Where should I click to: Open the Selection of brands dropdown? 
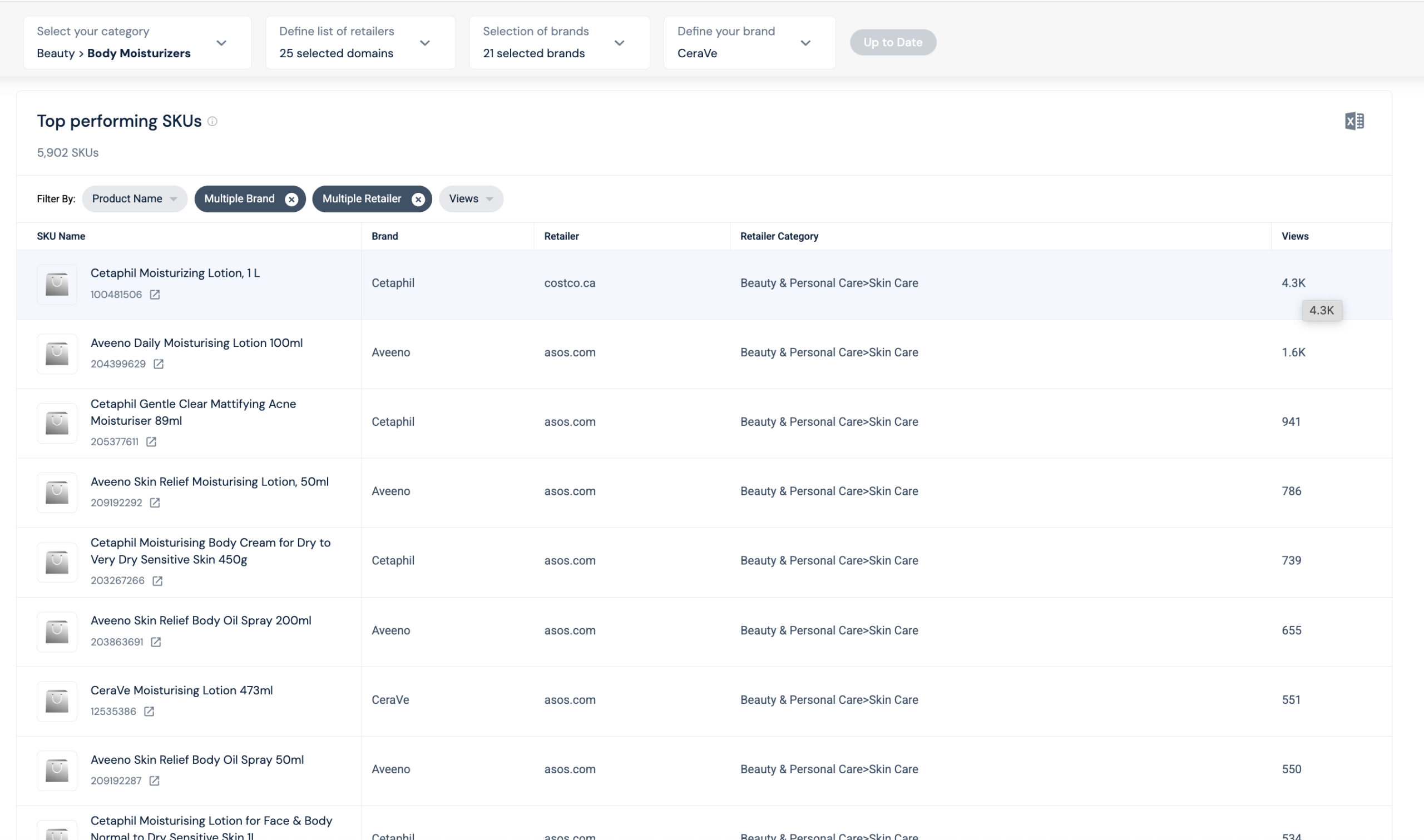coord(620,42)
